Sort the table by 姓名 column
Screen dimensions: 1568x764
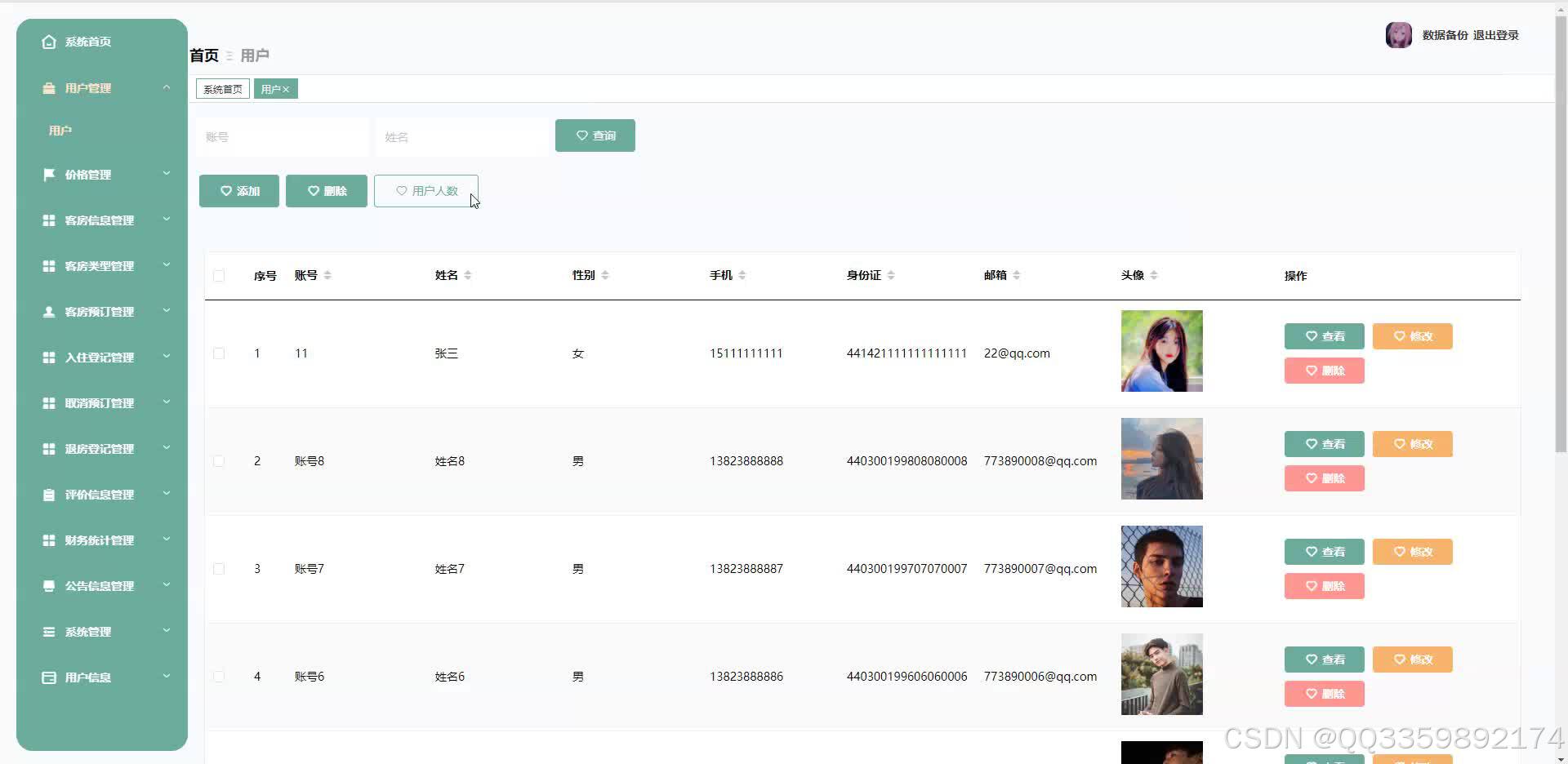click(468, 275)
